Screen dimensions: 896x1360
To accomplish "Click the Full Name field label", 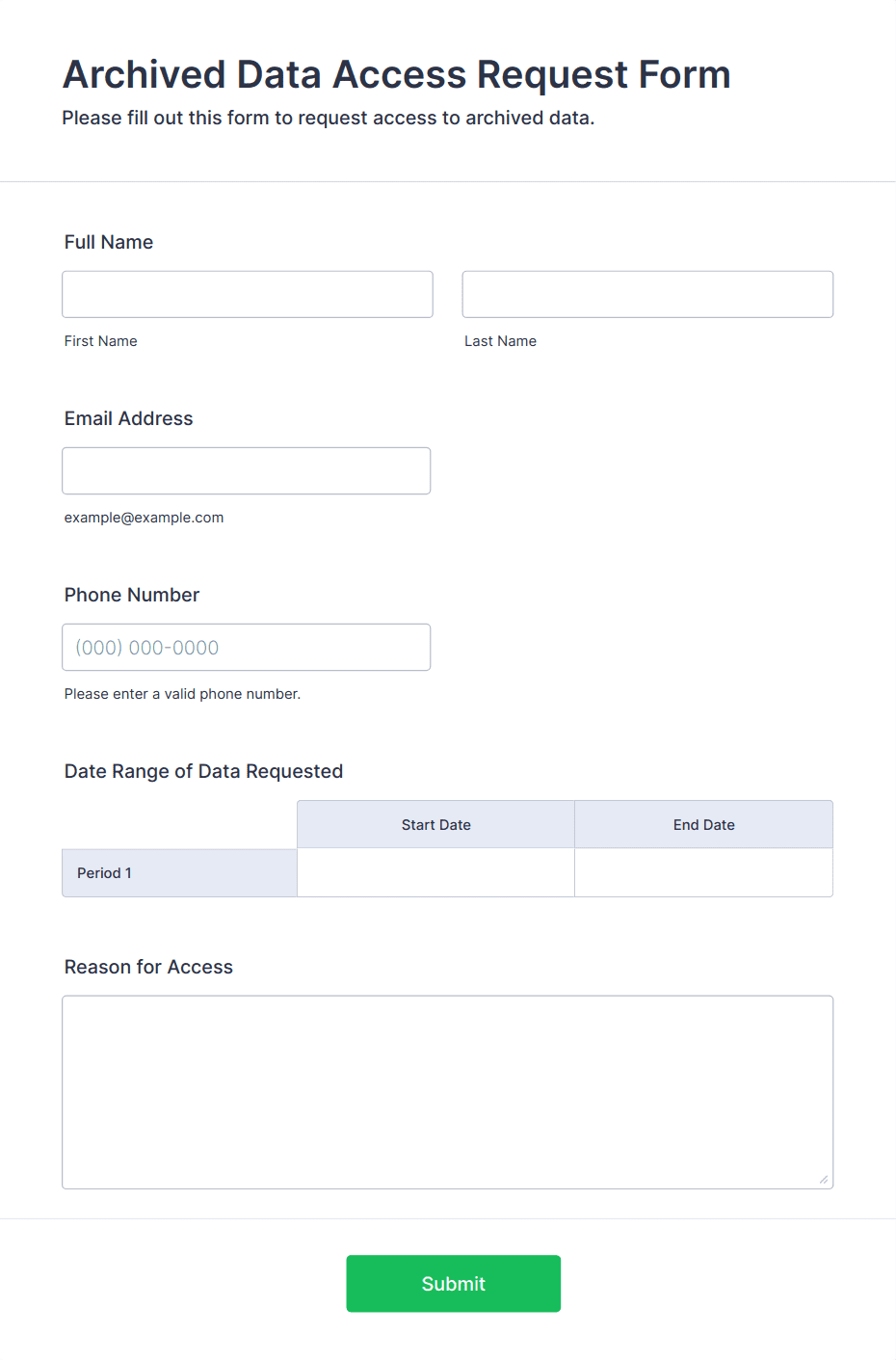I will click(x=109, y=242).
